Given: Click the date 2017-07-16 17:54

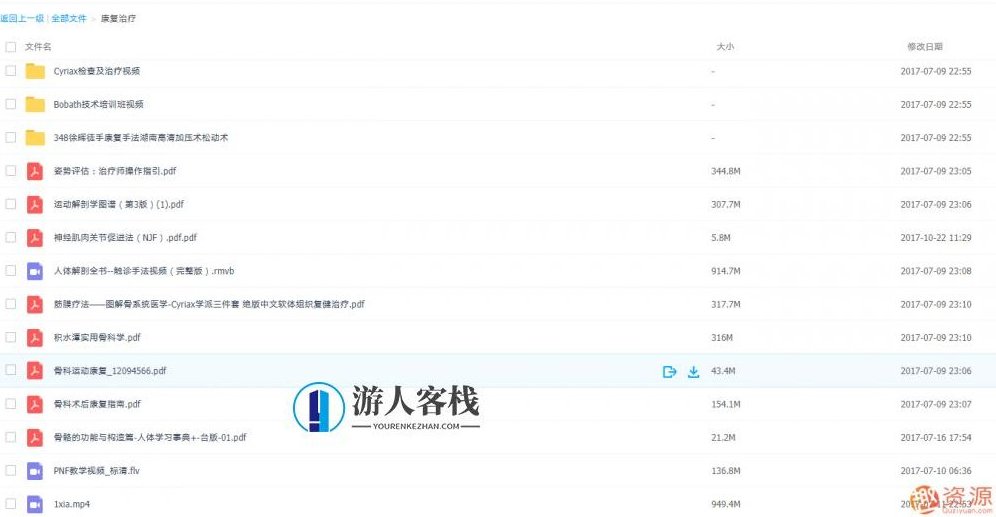Looking at the screenshot, I should 936,438.
